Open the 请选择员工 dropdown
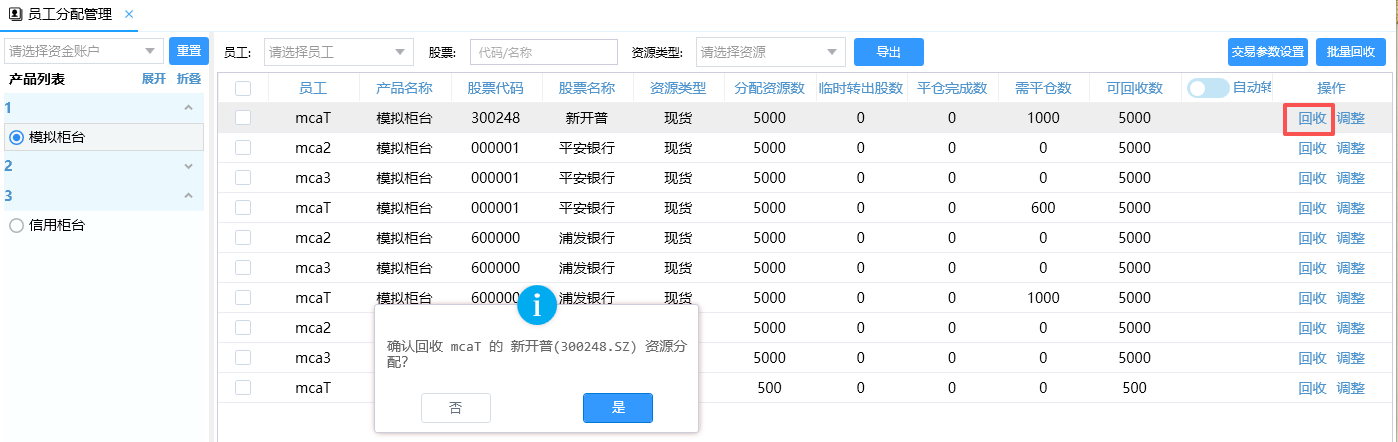 click(x=338, y=52)
